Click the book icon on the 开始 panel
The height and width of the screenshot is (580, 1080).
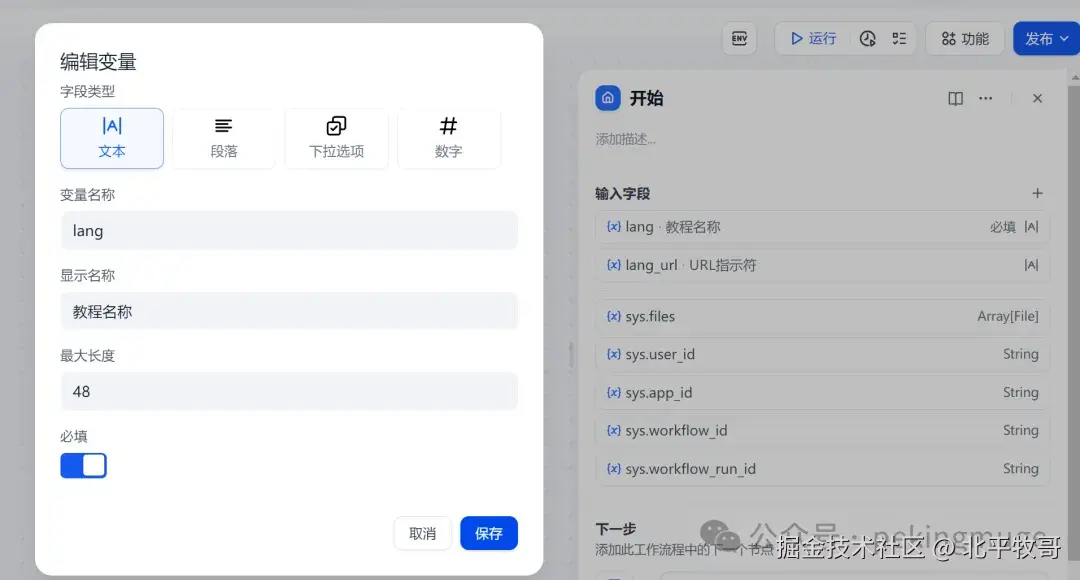click(x=955, y=97)
